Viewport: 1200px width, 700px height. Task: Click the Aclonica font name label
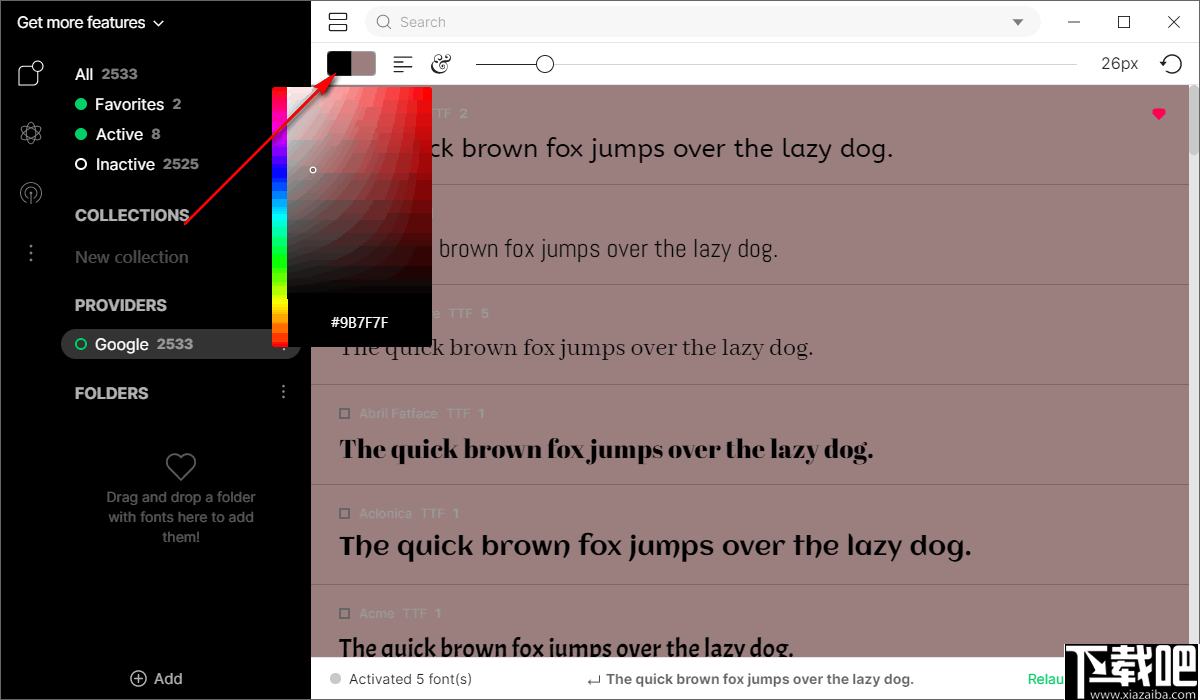click(x=386, y=513)
